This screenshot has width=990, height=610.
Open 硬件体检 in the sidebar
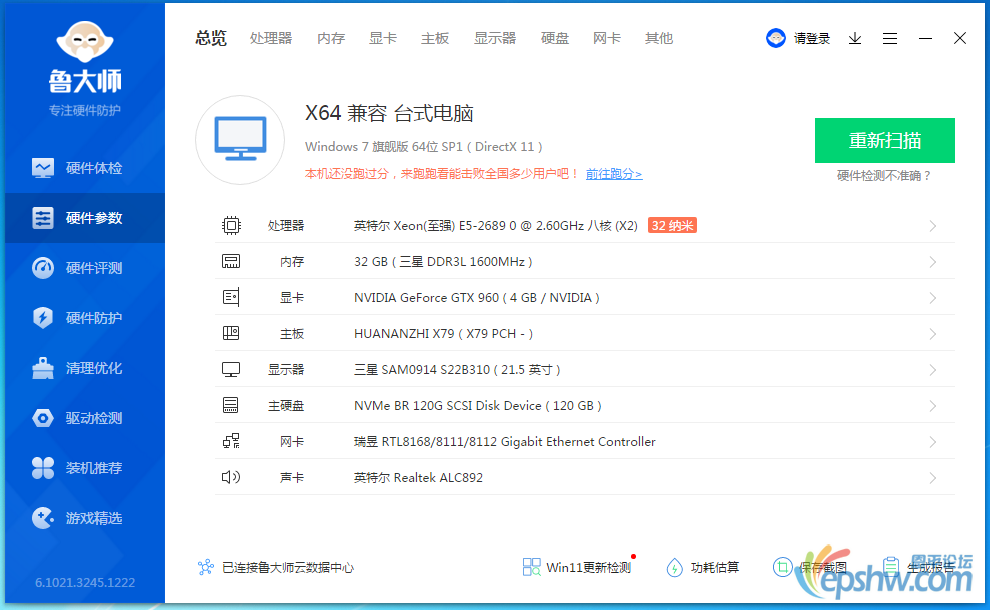[x=85, y=168]
